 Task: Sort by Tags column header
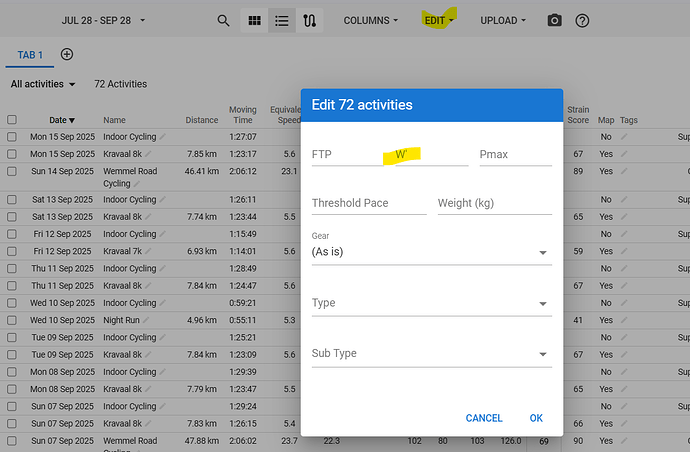tap(628, 120)
